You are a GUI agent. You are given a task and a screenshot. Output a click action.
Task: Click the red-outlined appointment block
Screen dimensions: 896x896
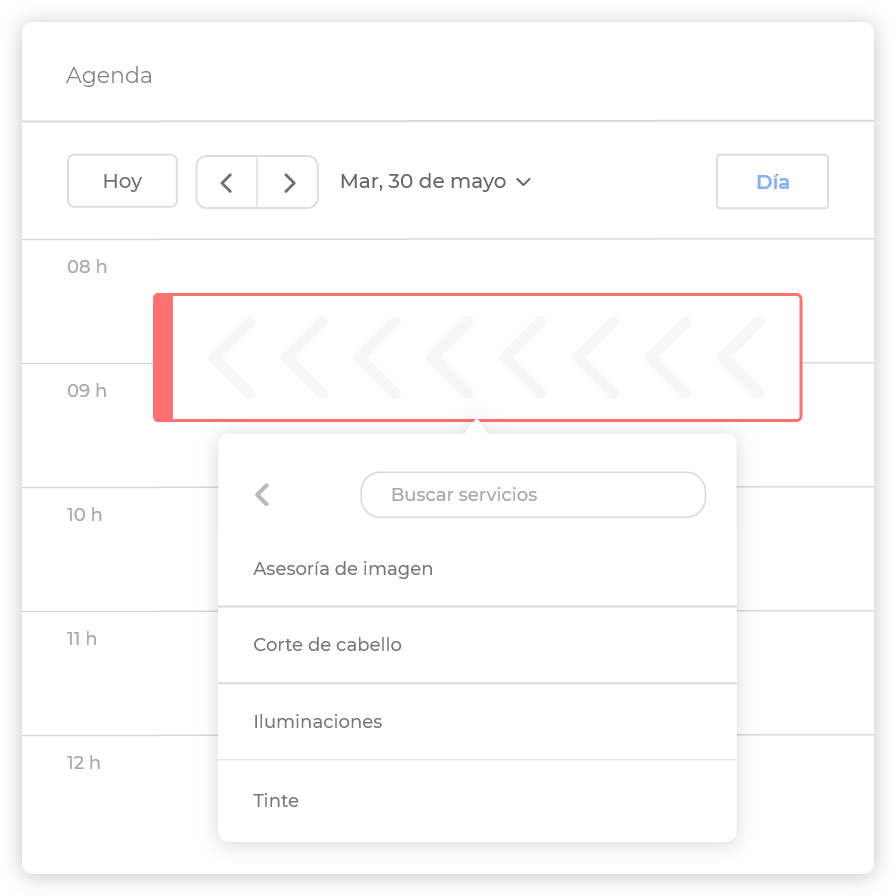(486, 357)
